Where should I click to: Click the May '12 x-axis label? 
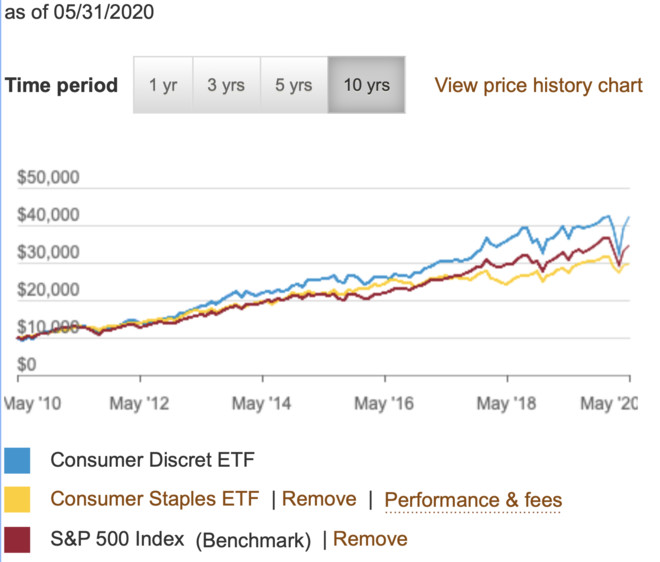click(x=140, y=404)
